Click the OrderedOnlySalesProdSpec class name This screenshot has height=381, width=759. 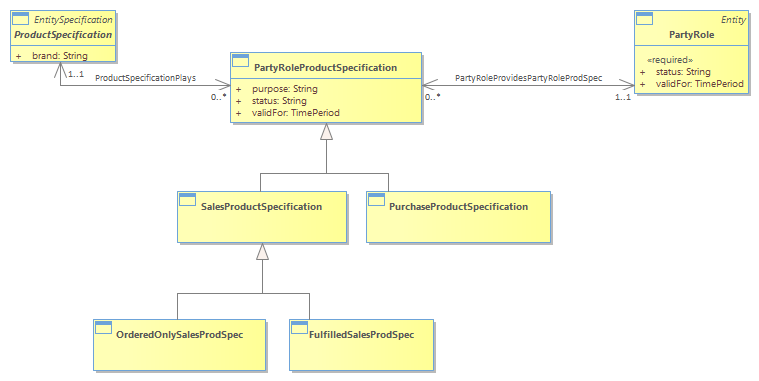180,335
